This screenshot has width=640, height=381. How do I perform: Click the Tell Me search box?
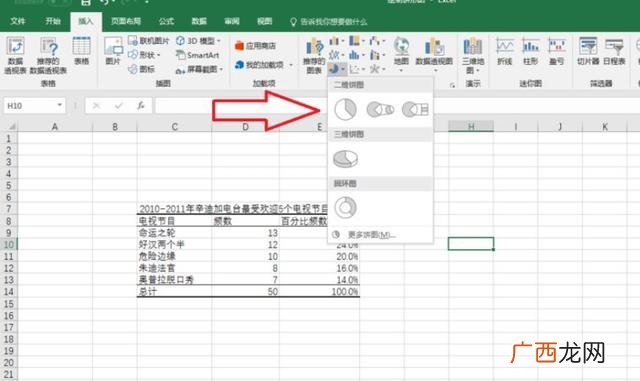pyautogui.click(x=329, y=22)
